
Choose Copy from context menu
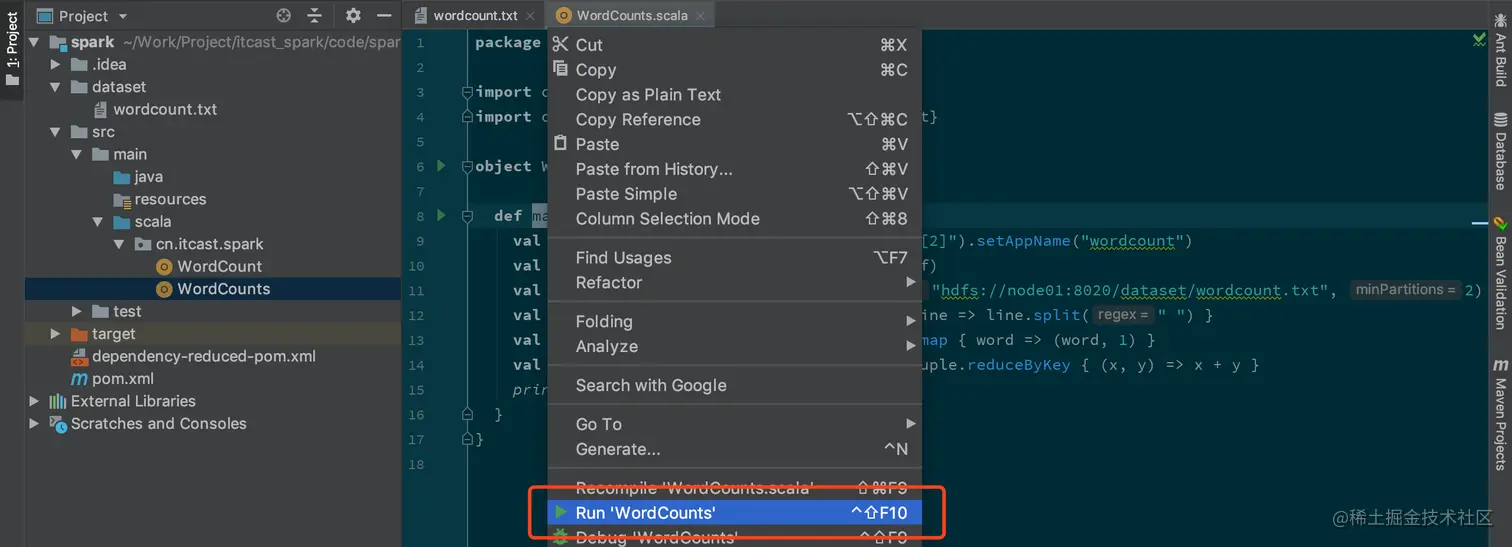click(734, 70)
